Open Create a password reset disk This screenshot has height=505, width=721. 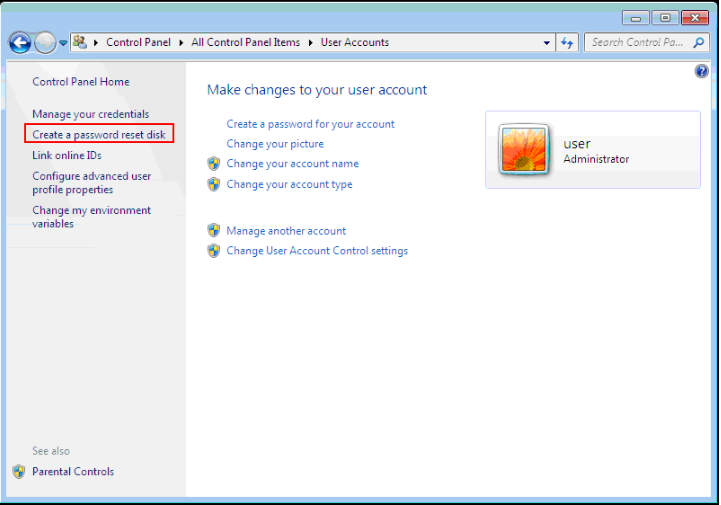pyautogui.click(x=99, y=134)
